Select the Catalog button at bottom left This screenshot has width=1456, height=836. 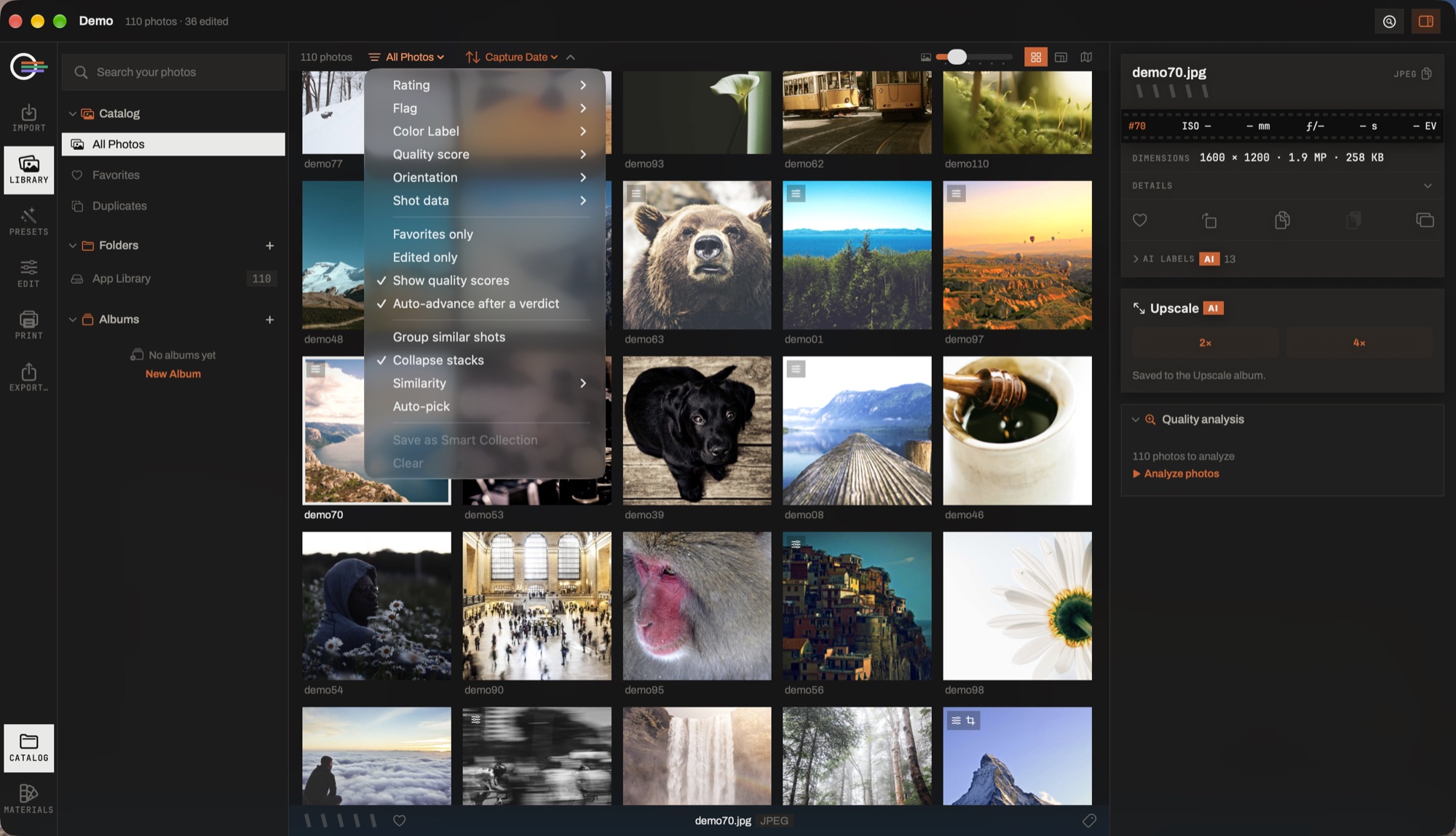coord(28,747)
